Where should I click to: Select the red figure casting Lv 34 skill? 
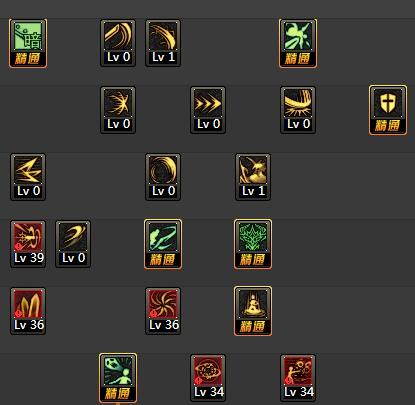(x=298, y=378)
